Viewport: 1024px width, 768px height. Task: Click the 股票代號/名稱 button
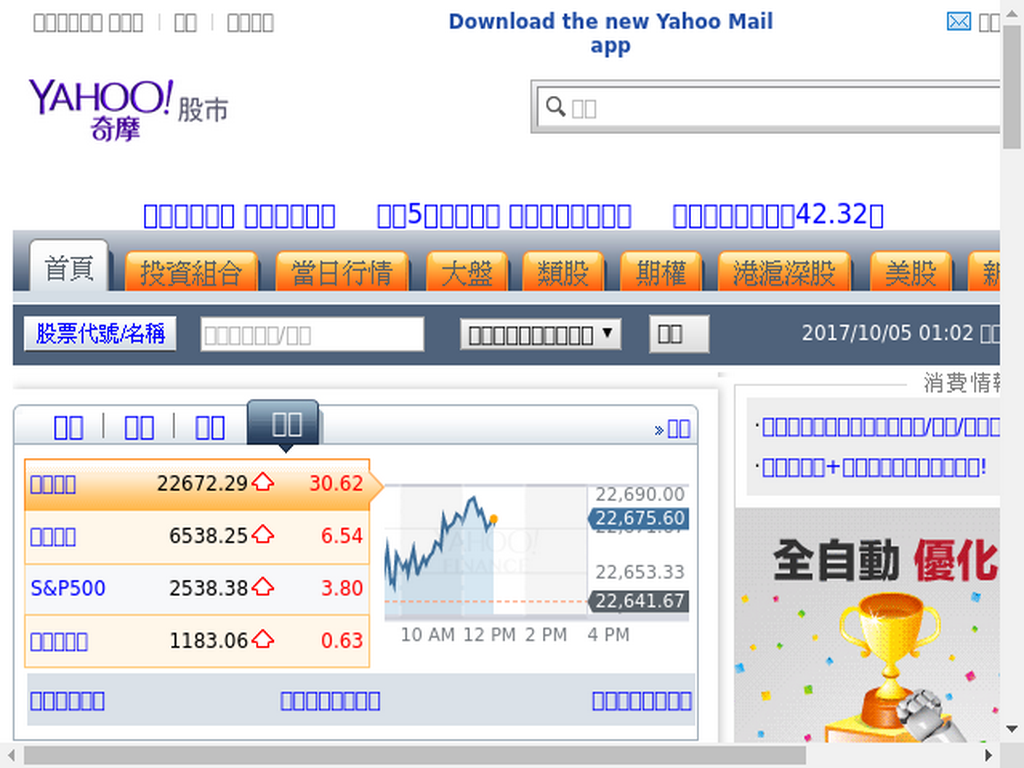pos(100,334)
